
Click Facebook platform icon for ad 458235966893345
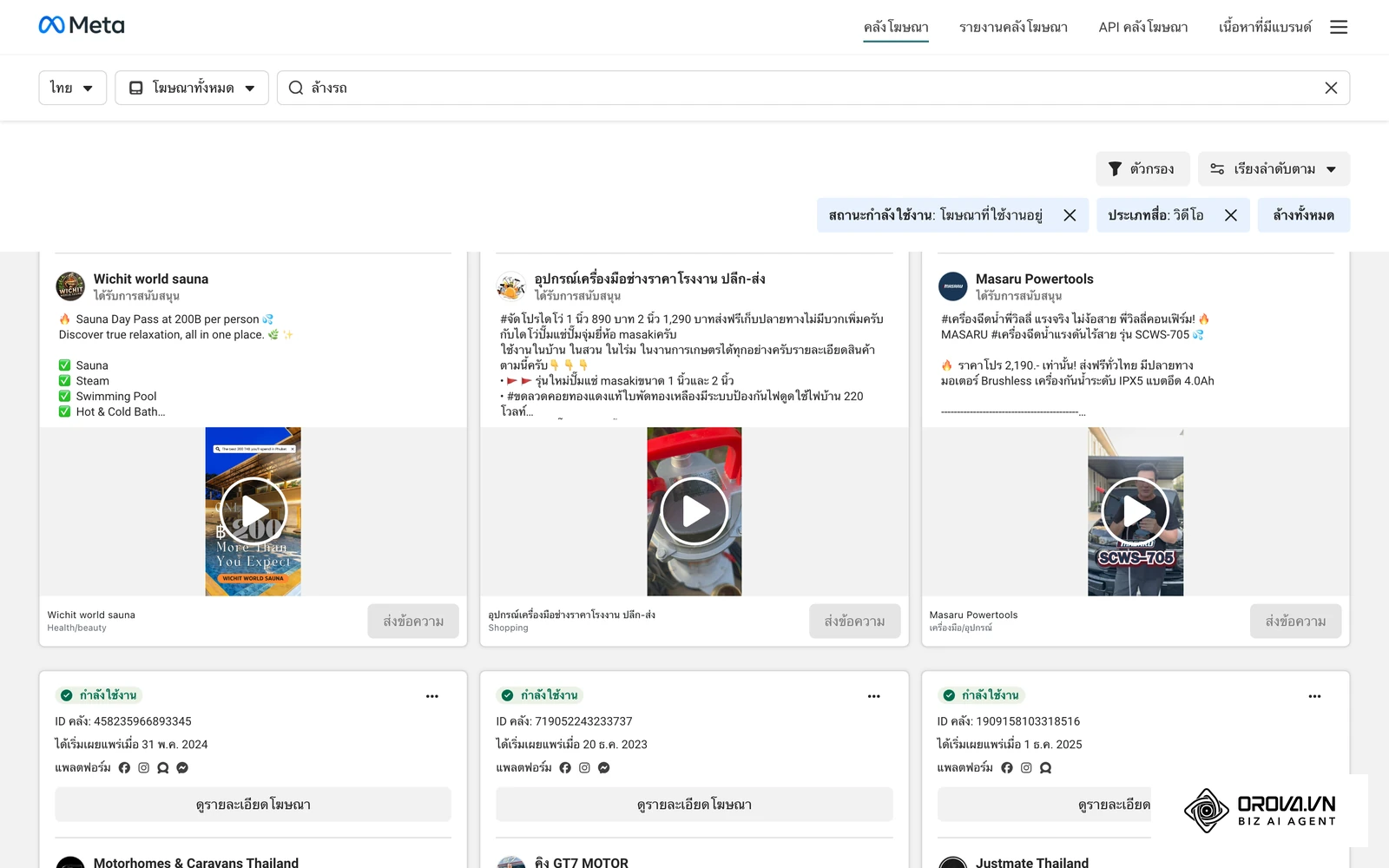coord(124,767)
